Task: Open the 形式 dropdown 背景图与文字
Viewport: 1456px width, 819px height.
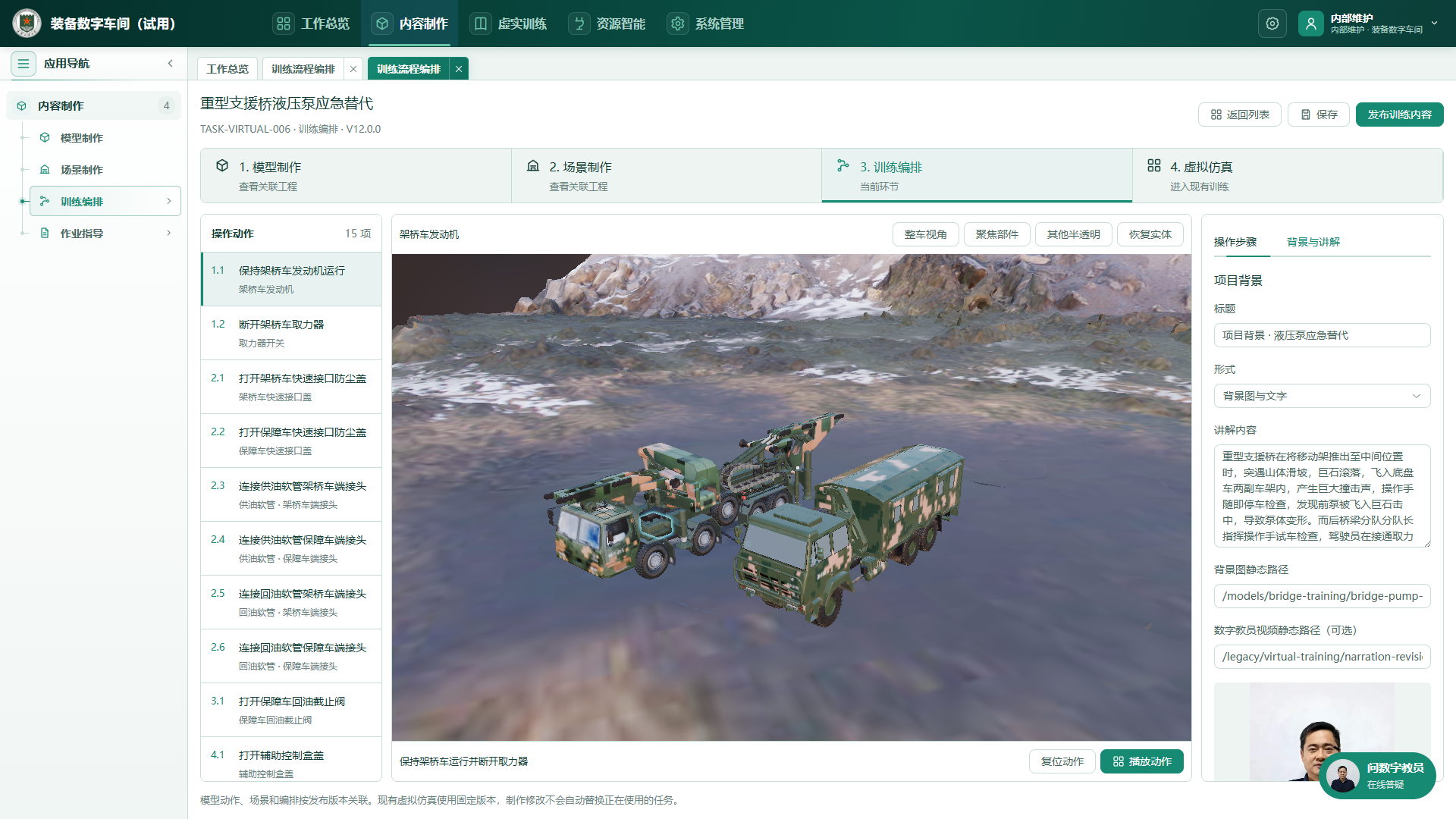Action: [1322, 396]
